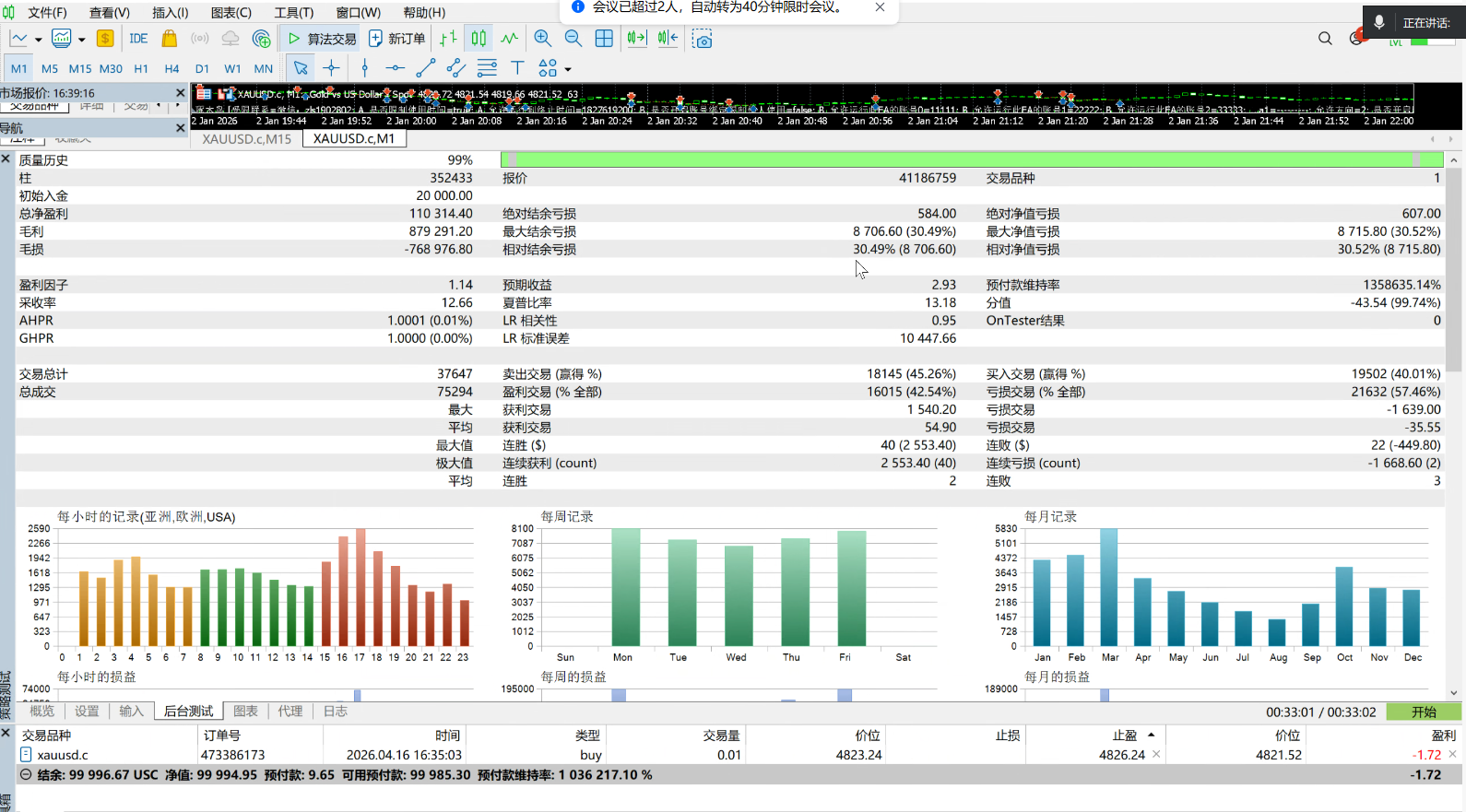The image size is (1466, 812).
Task: Open the chart type line icon
Action: pos(18,39)
